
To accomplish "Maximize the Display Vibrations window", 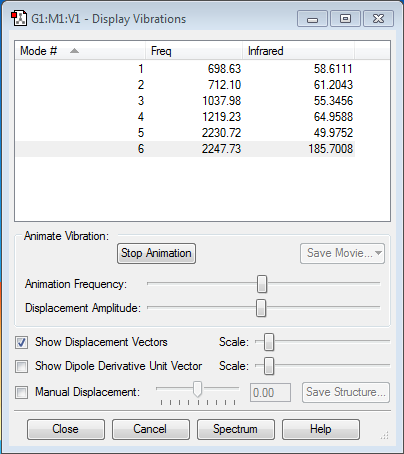I will (345, 19).
